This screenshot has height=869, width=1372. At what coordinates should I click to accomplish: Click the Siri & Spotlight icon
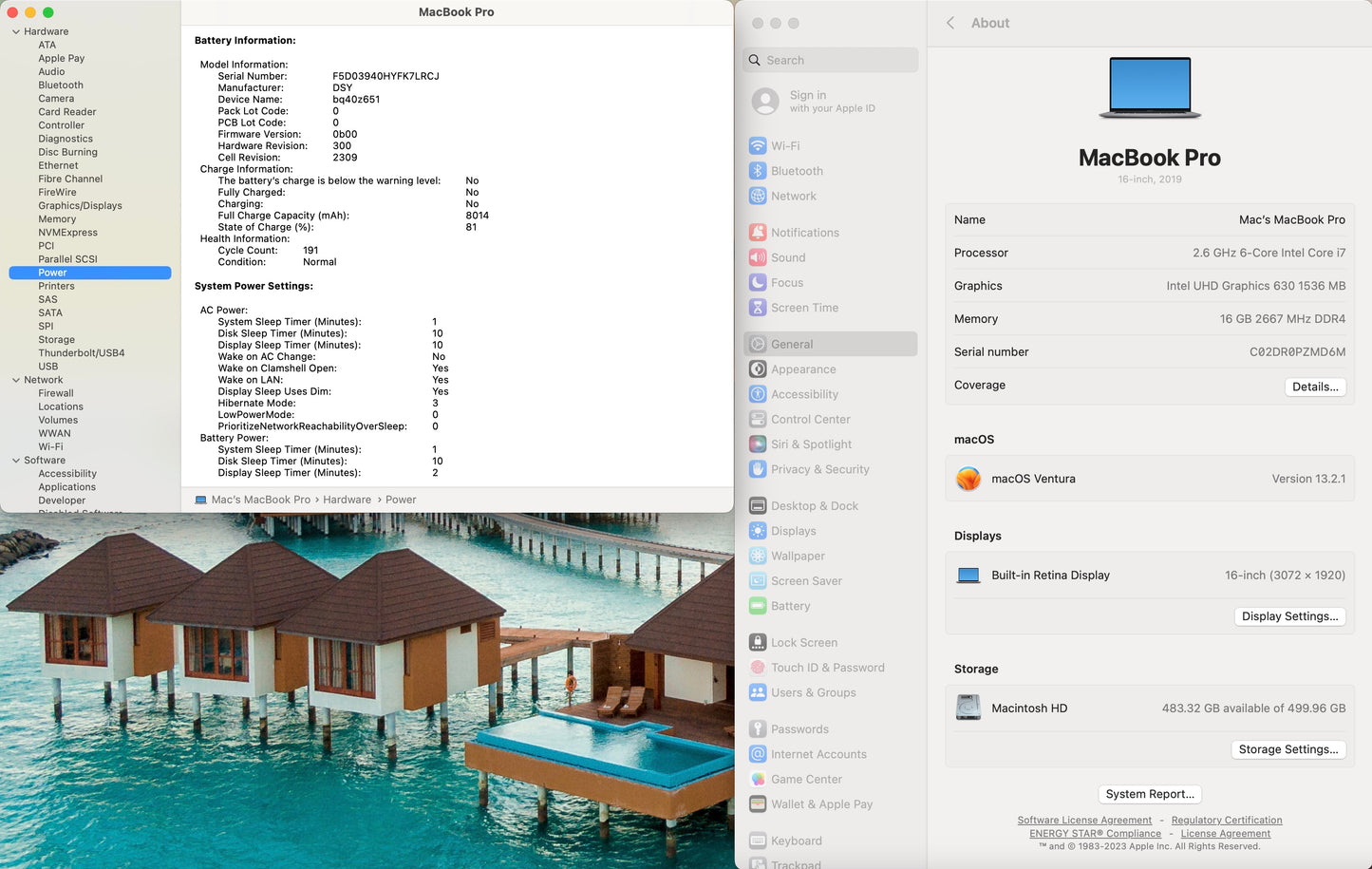pyautogui.click(x=757, y=444)
